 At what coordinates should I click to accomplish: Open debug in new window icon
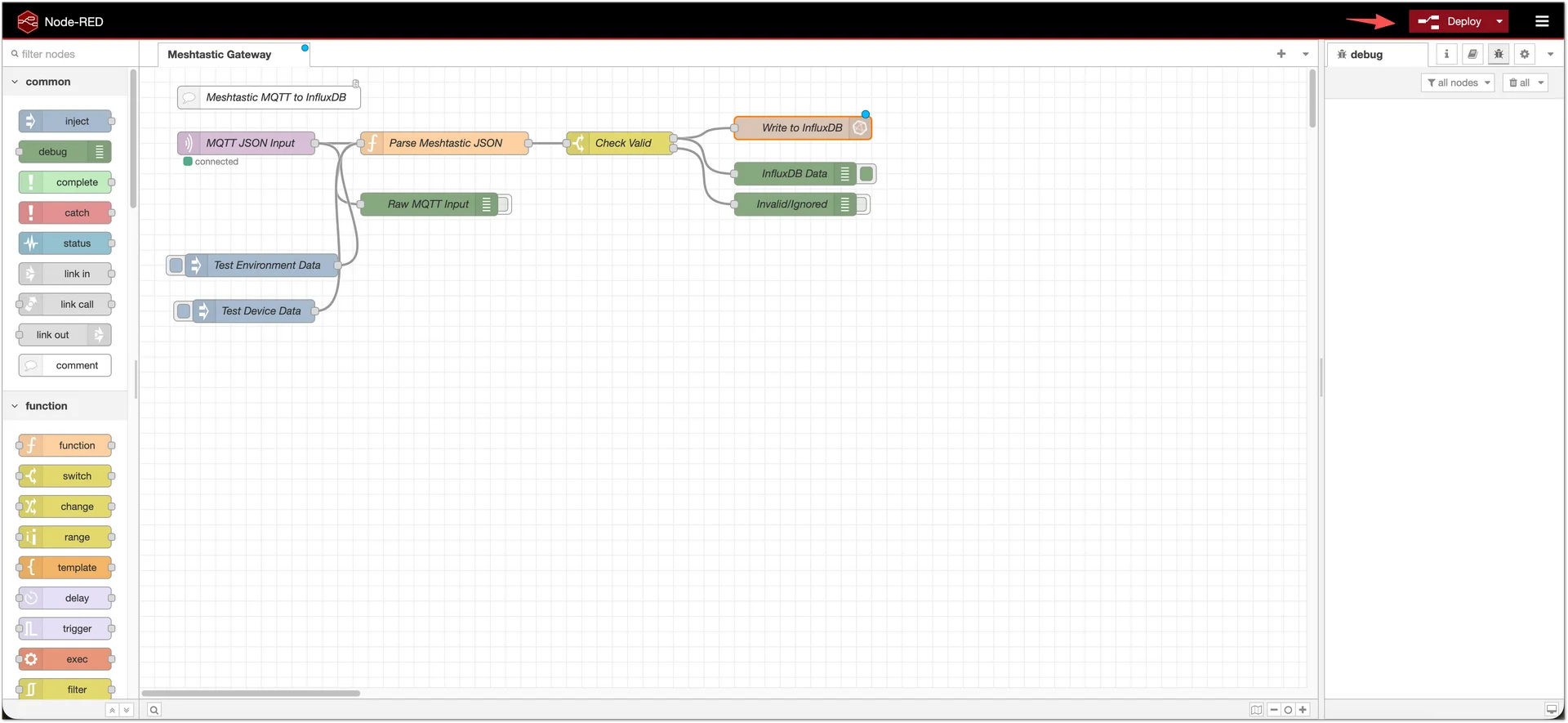(1551, 710)
